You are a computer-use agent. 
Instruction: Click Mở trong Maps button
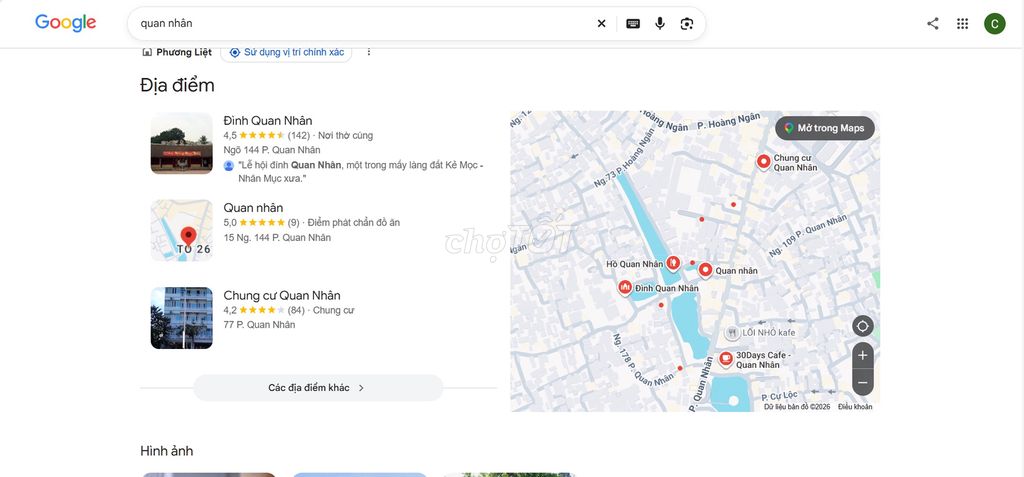click(x=825, y=128)
